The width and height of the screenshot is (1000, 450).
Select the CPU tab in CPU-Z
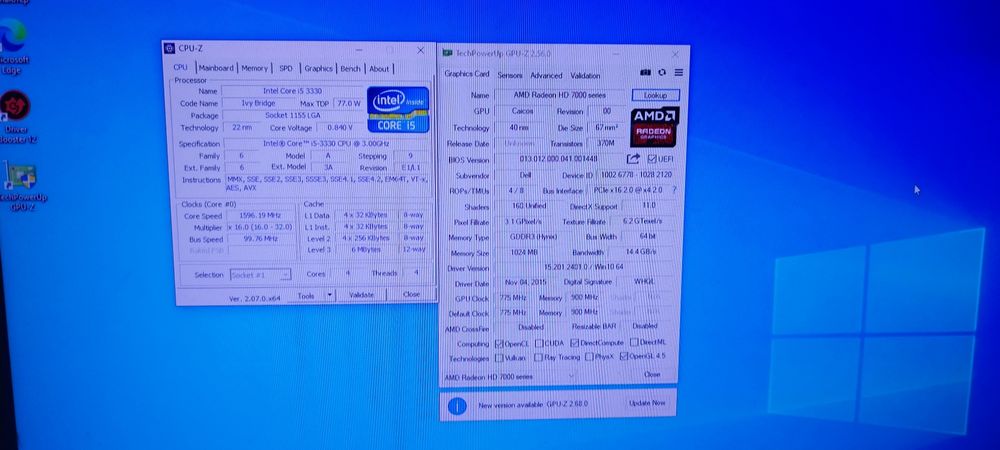180,67
